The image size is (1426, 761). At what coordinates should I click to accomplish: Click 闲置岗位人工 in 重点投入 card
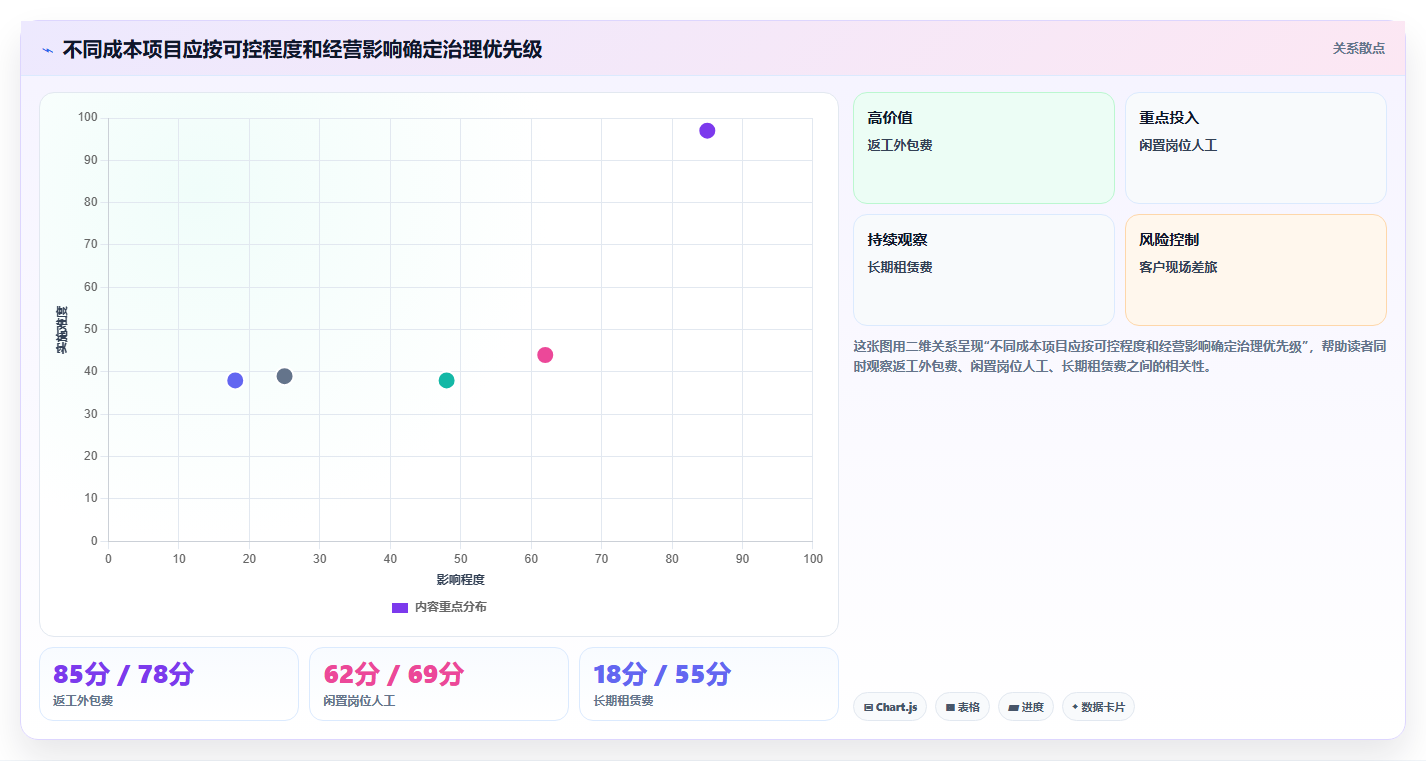(x=1178, y=145)
